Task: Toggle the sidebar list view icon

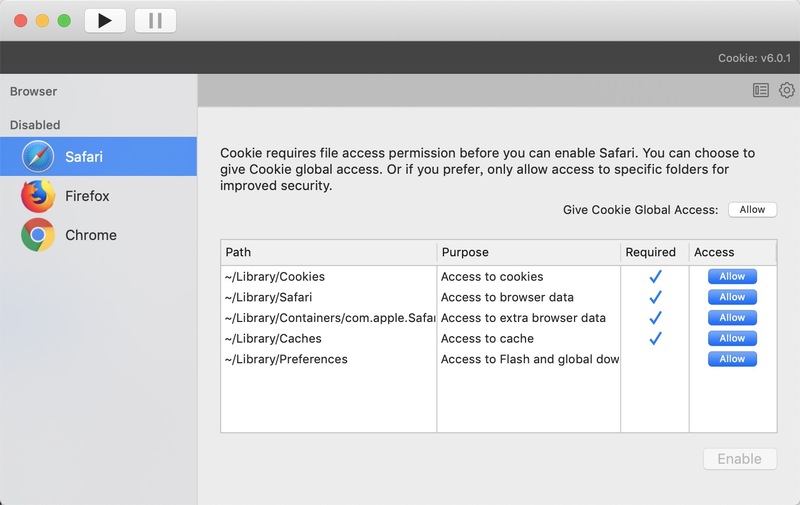Action: coord(761,91)
